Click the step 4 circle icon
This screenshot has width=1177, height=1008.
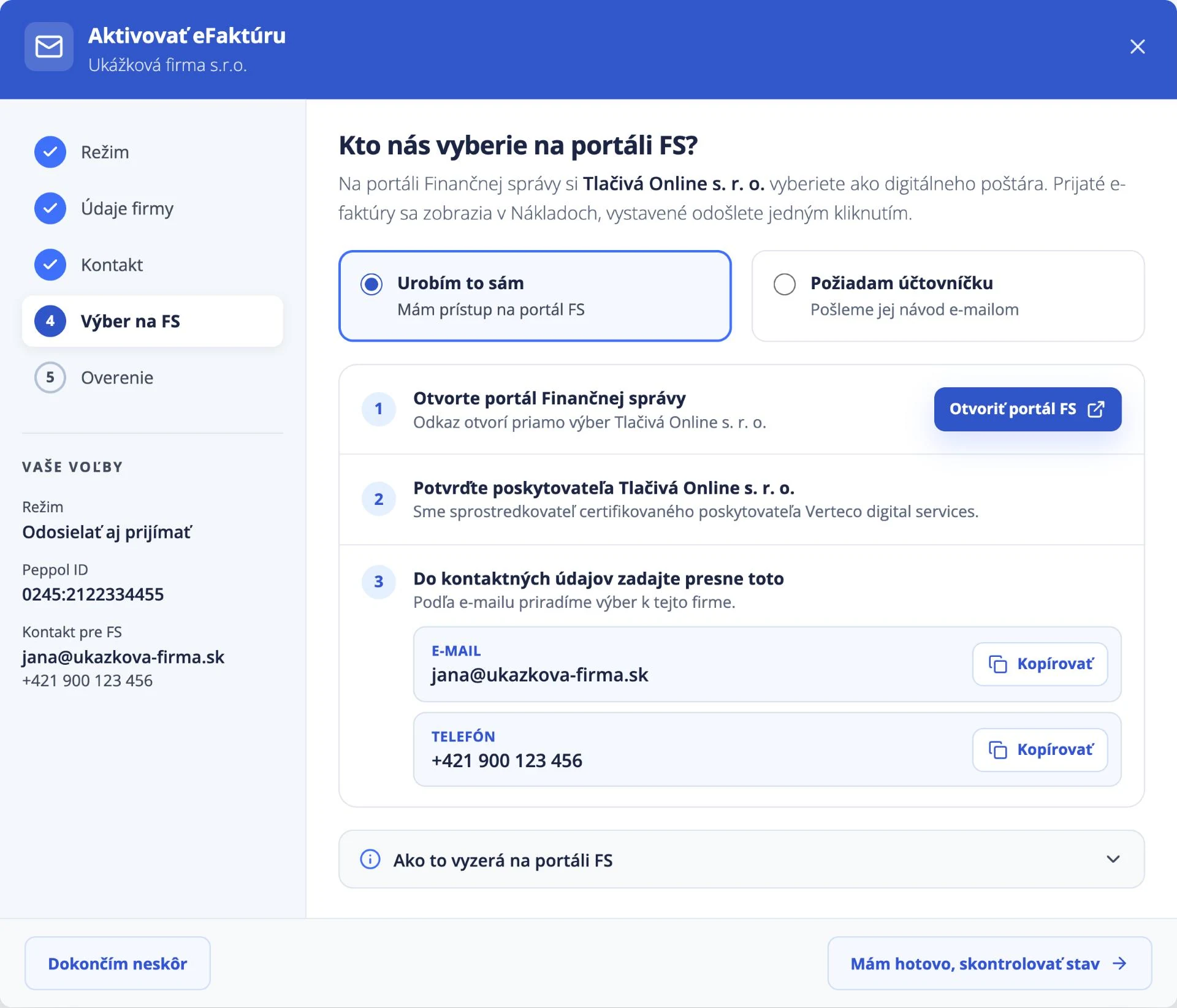coord(50,321)
